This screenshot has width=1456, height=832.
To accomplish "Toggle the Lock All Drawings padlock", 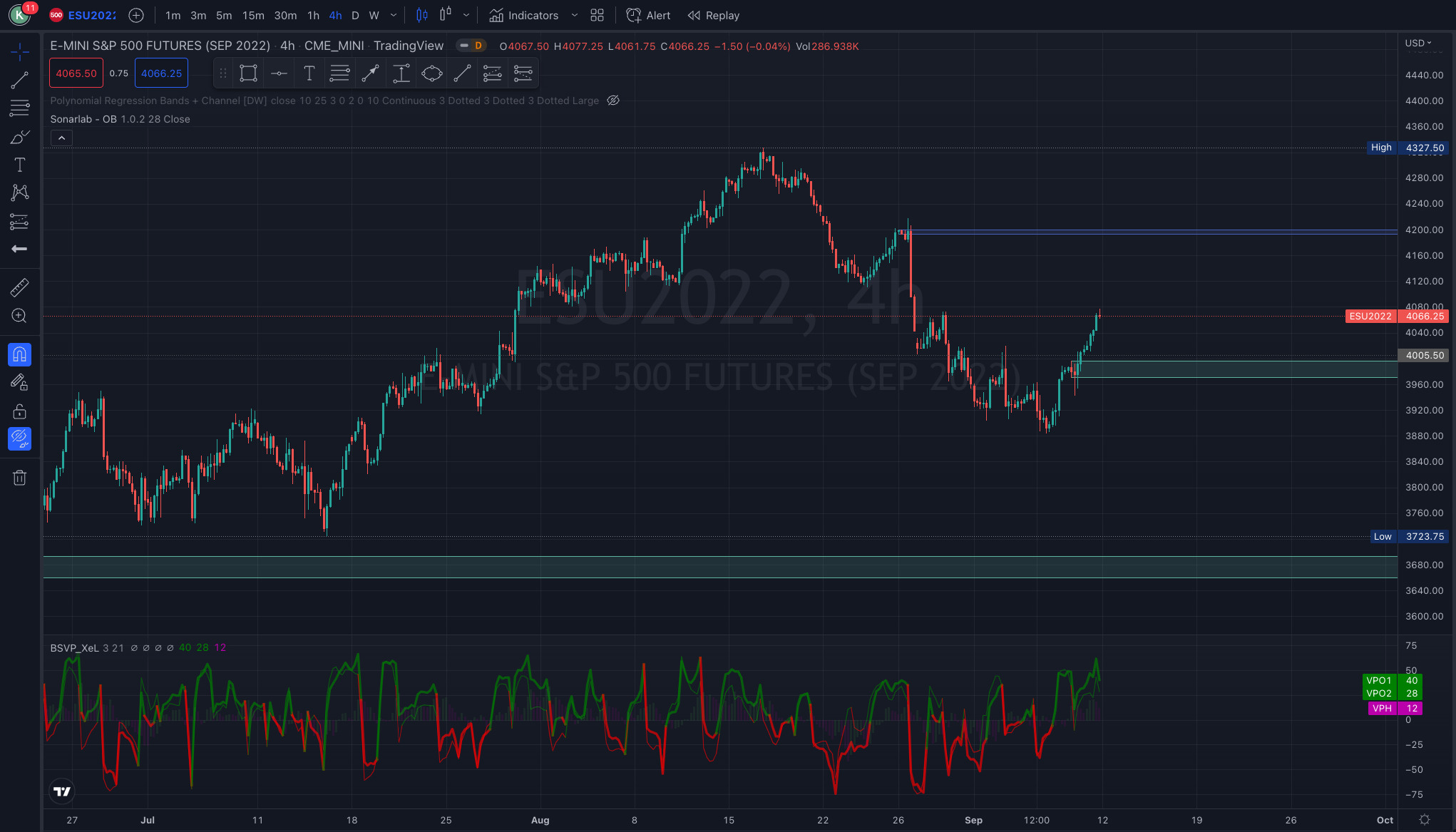I will [19, 411].
